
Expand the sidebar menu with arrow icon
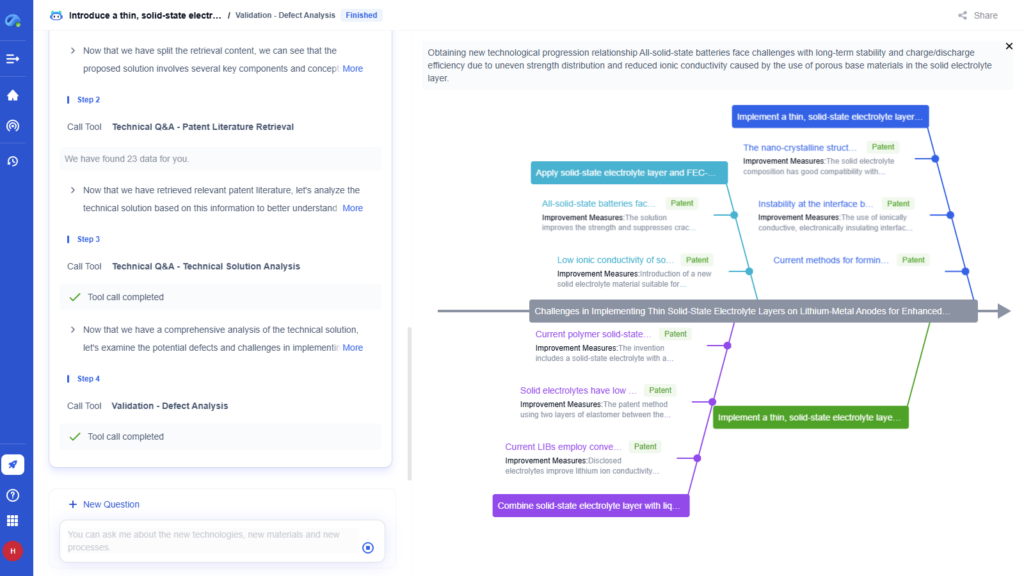pos(13,59)
